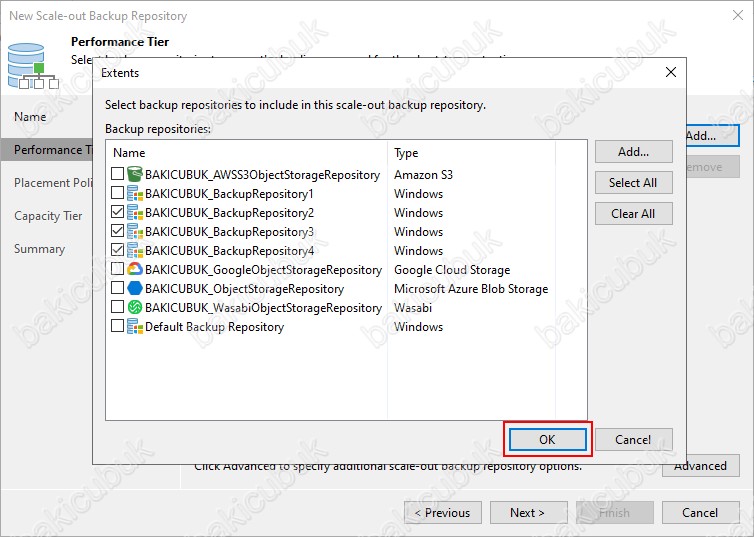Select BAKICUBUK_ObjectStorageRepository name text
The width and height of the screenshot is (754, 537).
tap(244, 288)
